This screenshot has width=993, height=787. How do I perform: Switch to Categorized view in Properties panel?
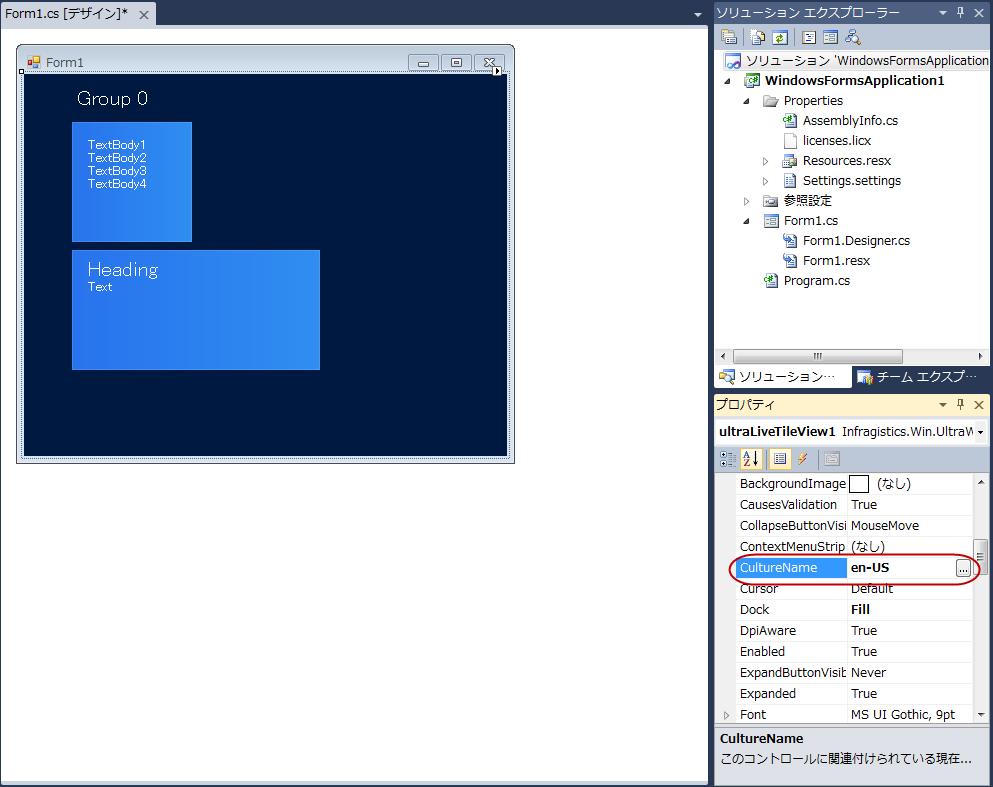(x=728, y=460)
